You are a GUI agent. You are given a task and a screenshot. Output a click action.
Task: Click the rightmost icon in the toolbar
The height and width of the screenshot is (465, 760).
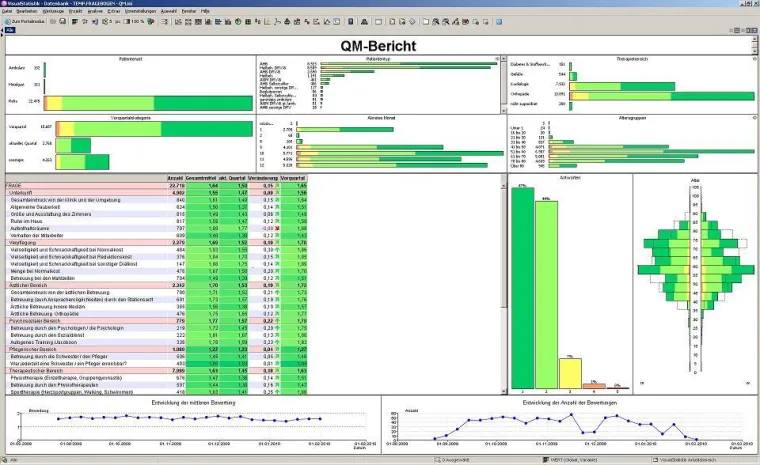coord(364,20)
